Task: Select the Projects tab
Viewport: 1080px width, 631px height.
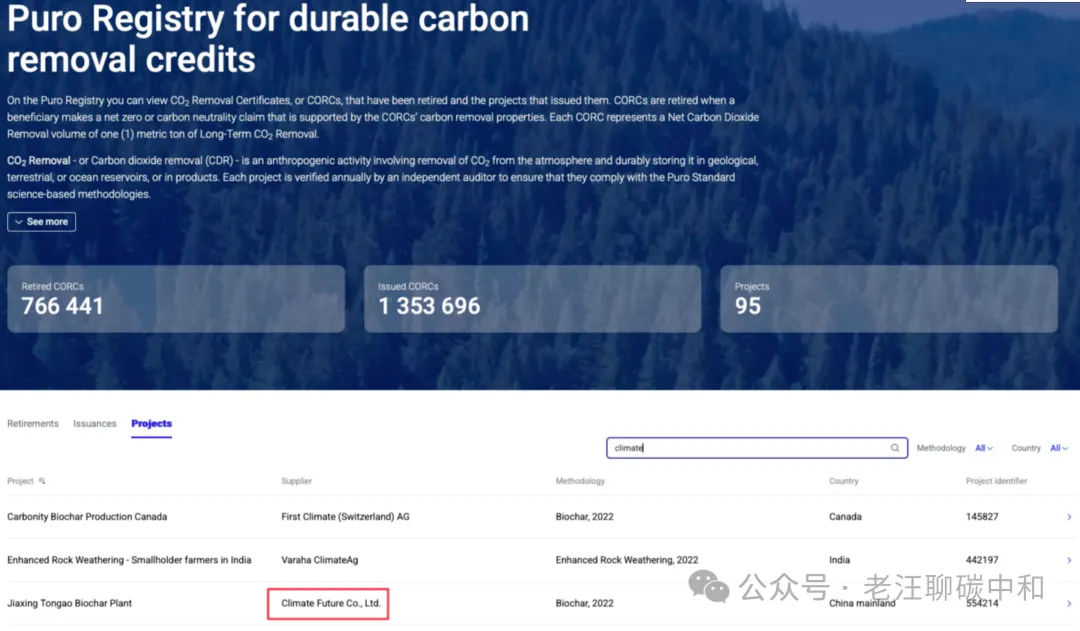Action: 151,424
